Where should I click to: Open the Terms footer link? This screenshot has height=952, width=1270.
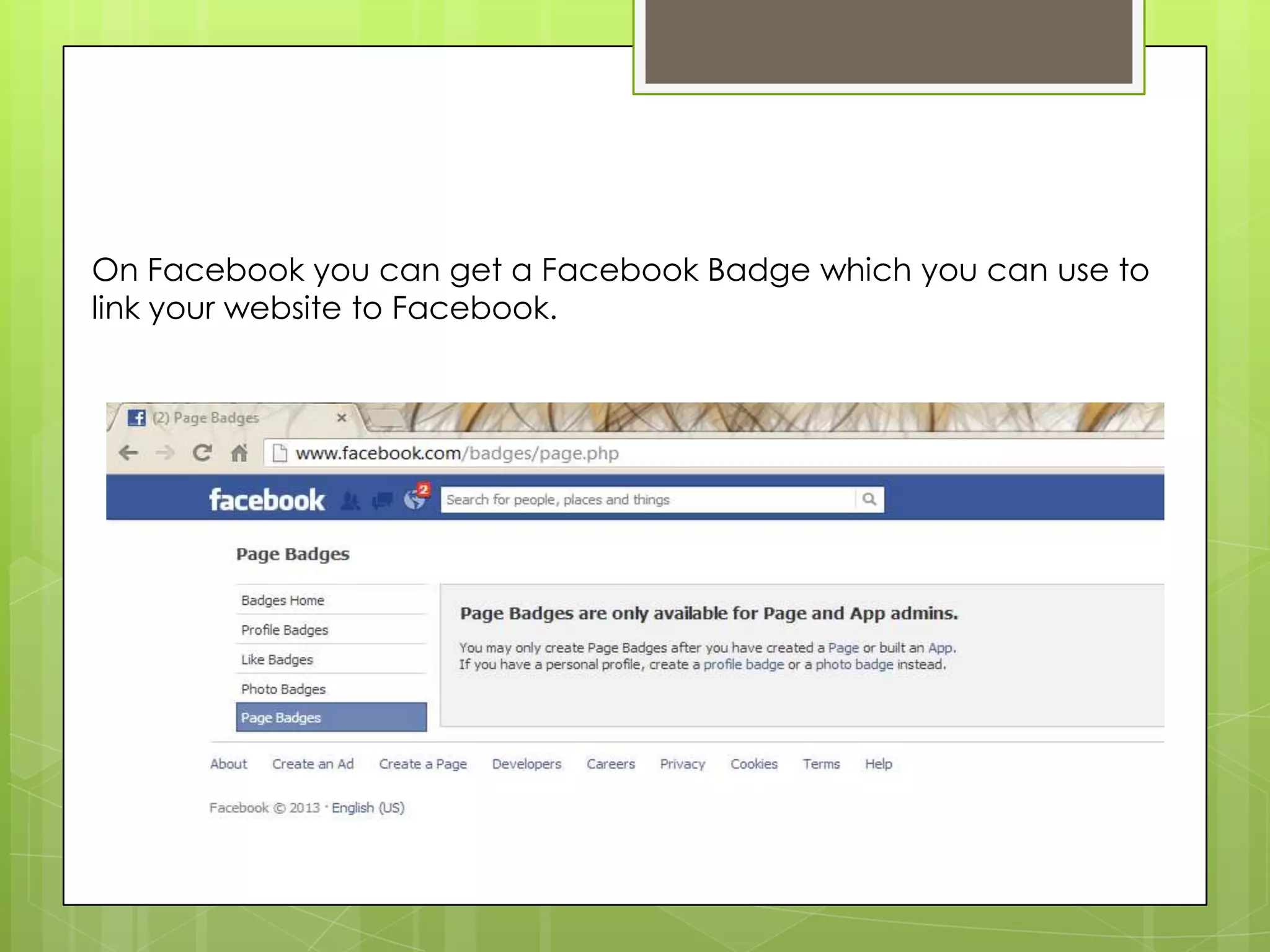click(821, 764)
